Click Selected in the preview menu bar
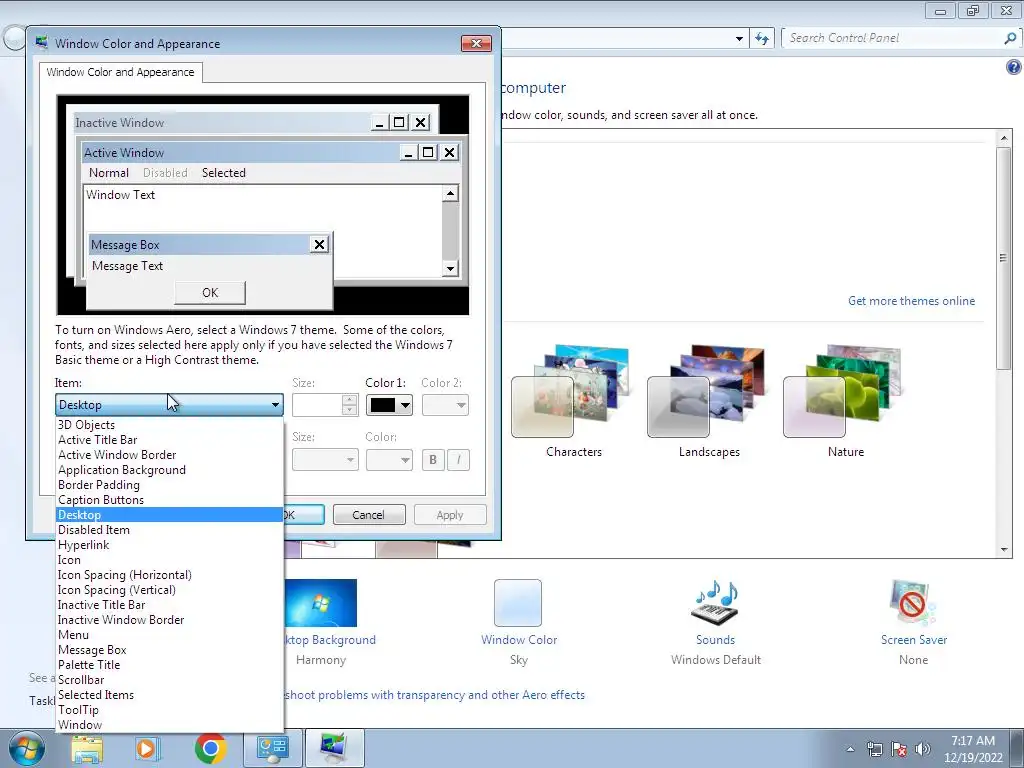This screenshot has width=1024, height=768. (224, 173)
